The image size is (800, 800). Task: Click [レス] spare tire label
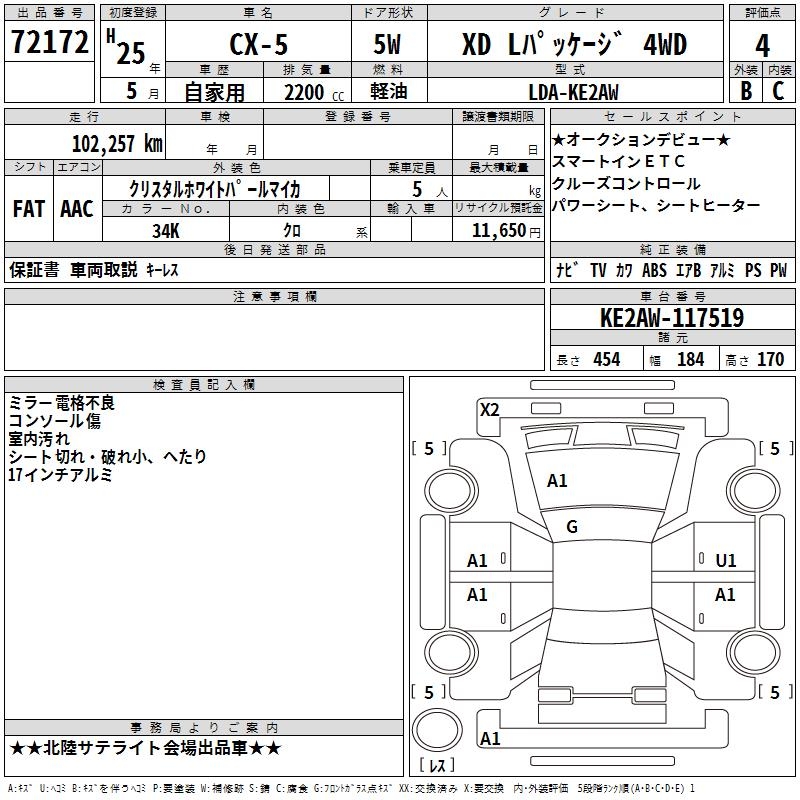coord(437,764)
